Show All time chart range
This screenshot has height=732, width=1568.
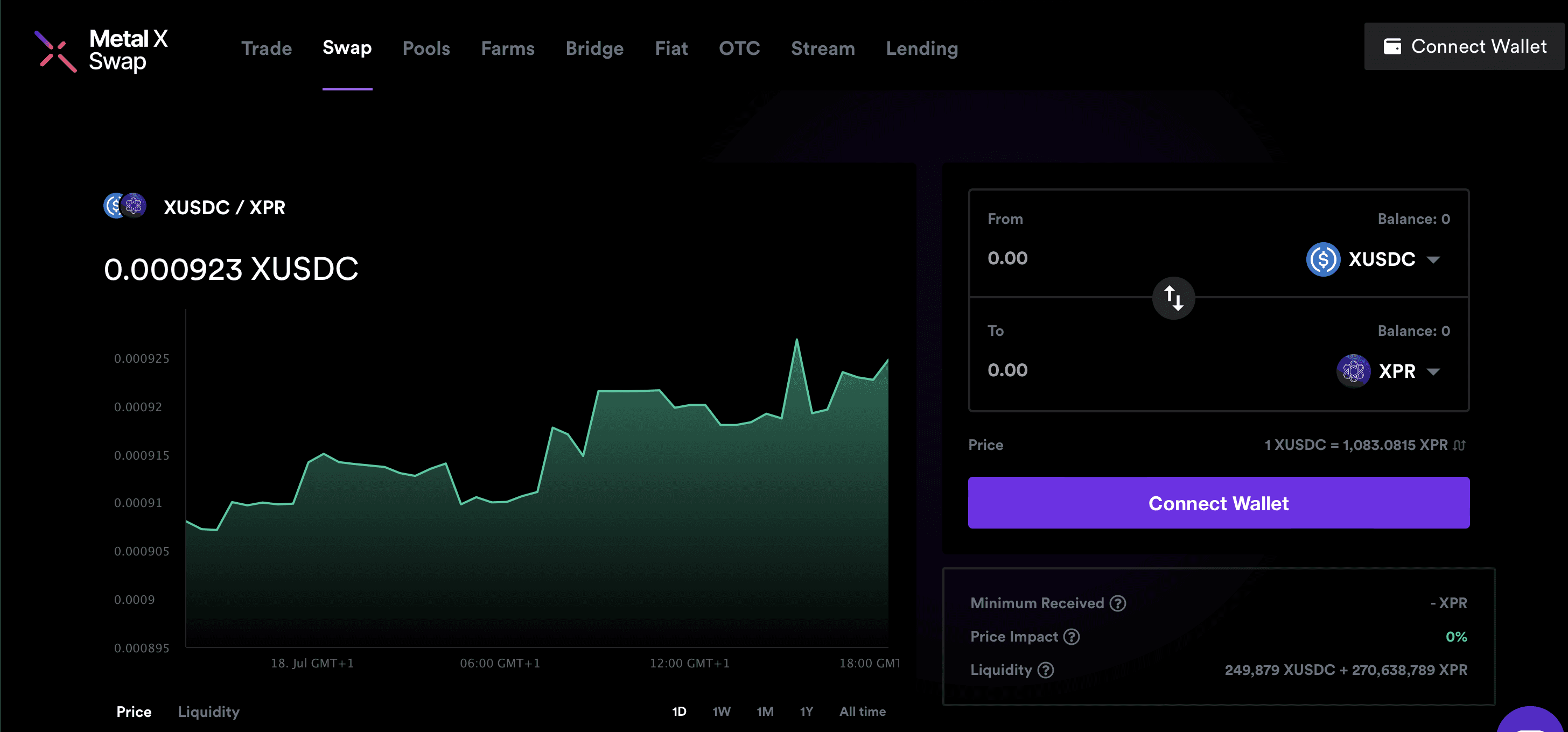click(x=862, y=712)
